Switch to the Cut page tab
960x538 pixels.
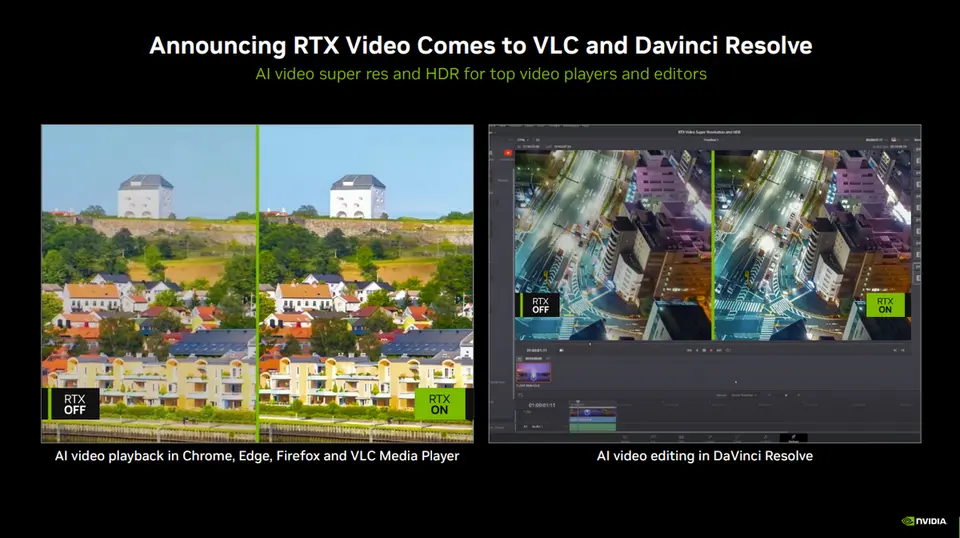pos(653,438)
